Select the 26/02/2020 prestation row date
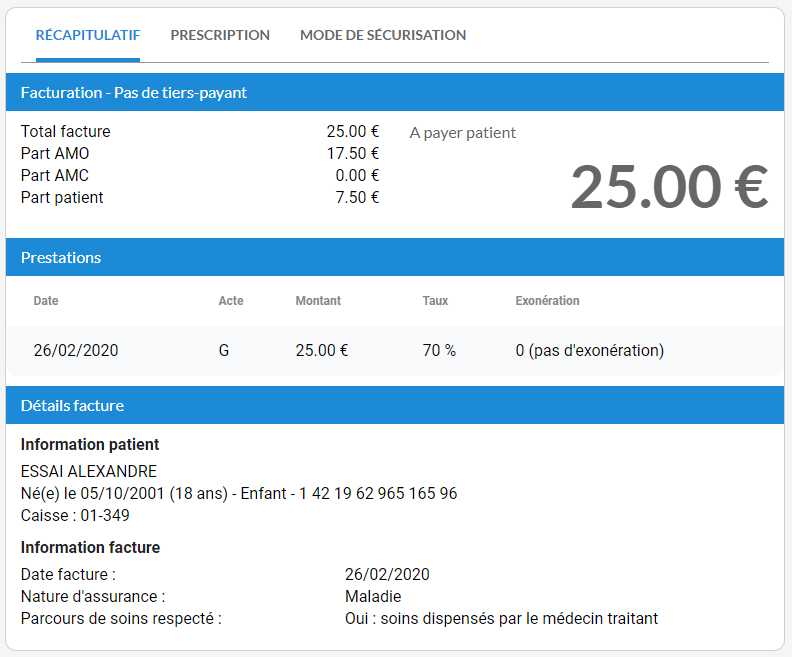The height and width of the screenshot is (657, 792). [x=76, y=350]
